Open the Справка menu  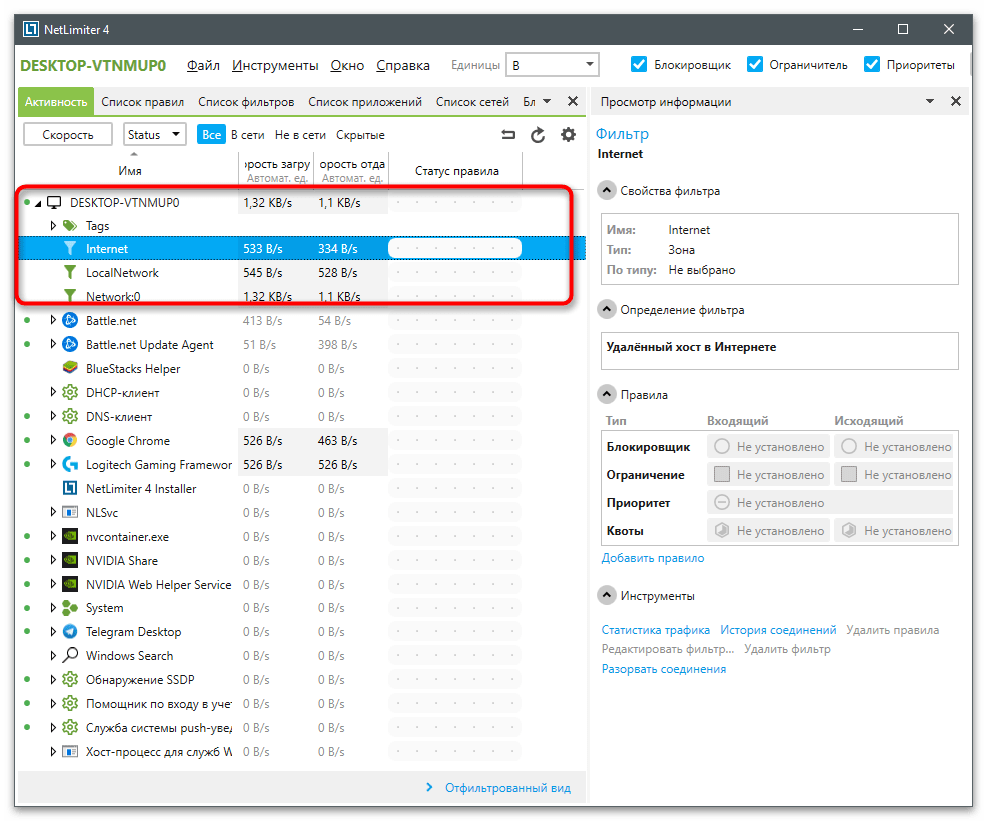click(x=403, y=65)
